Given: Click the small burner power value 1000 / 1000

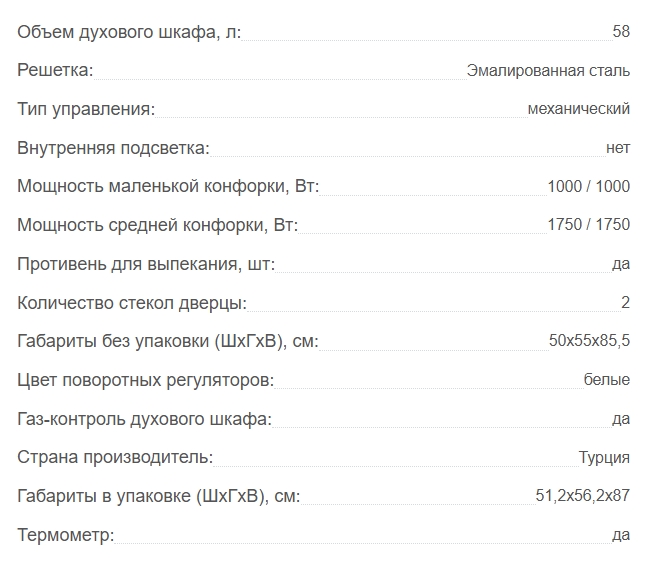Looking at the screenshot, I should click(589, 187).
